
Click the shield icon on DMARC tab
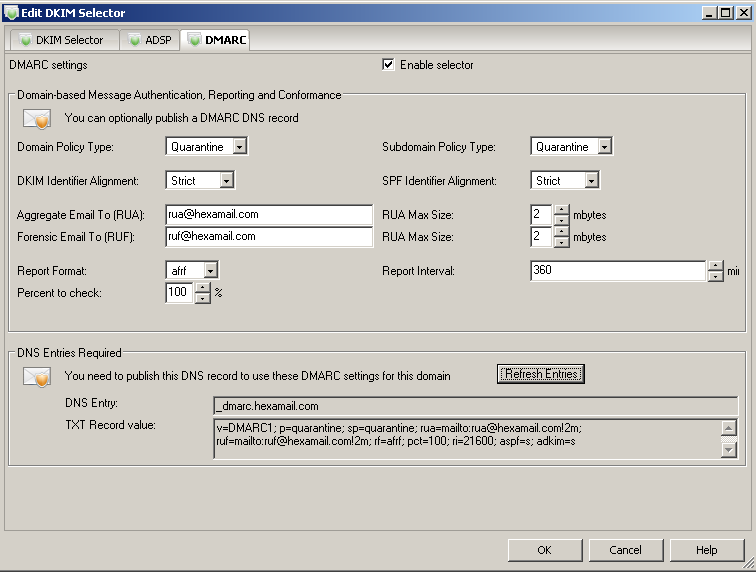coord(194,41)
